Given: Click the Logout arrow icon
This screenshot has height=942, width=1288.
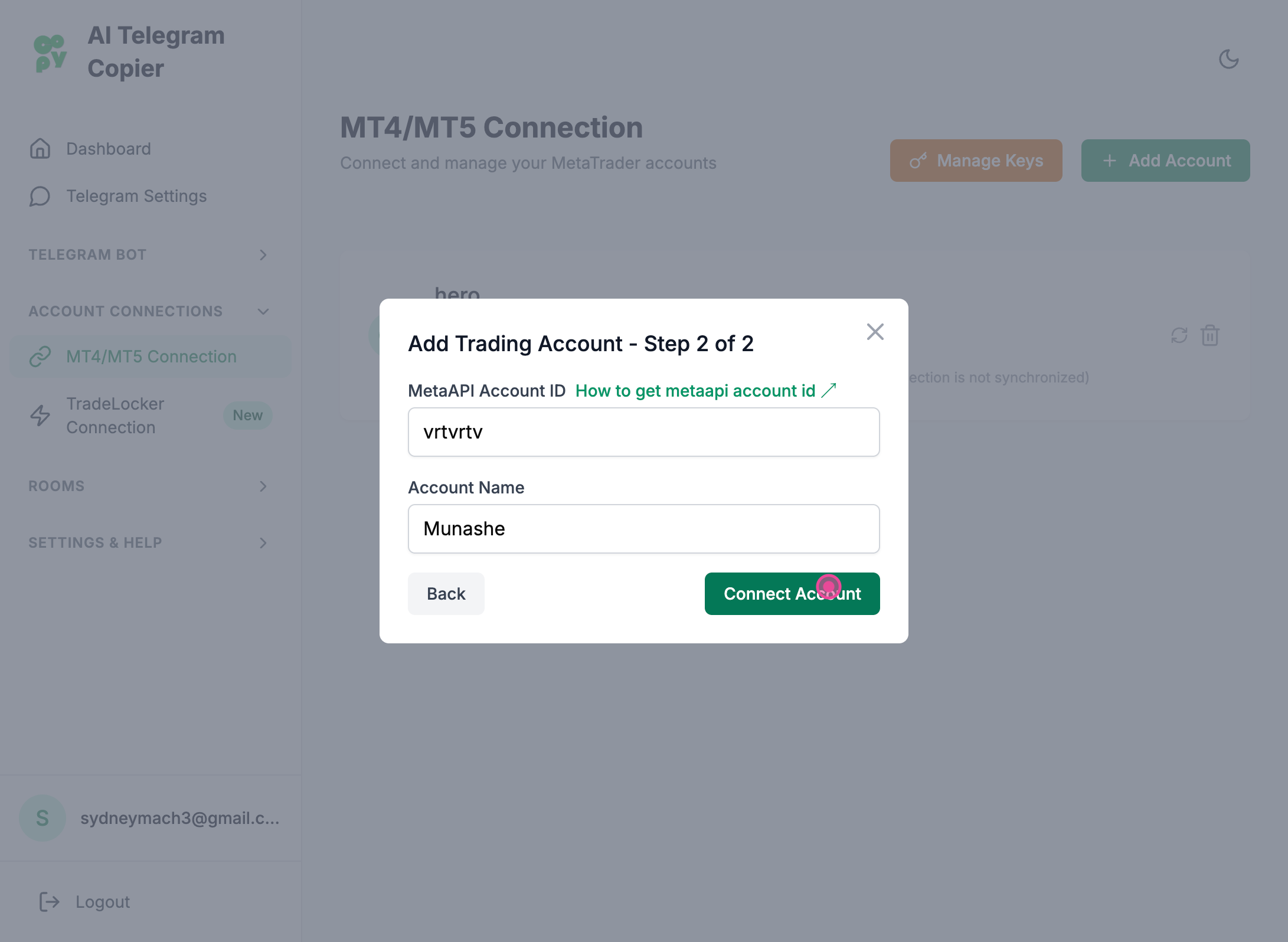Looking at the screenshot, I should tap(50, 902).
